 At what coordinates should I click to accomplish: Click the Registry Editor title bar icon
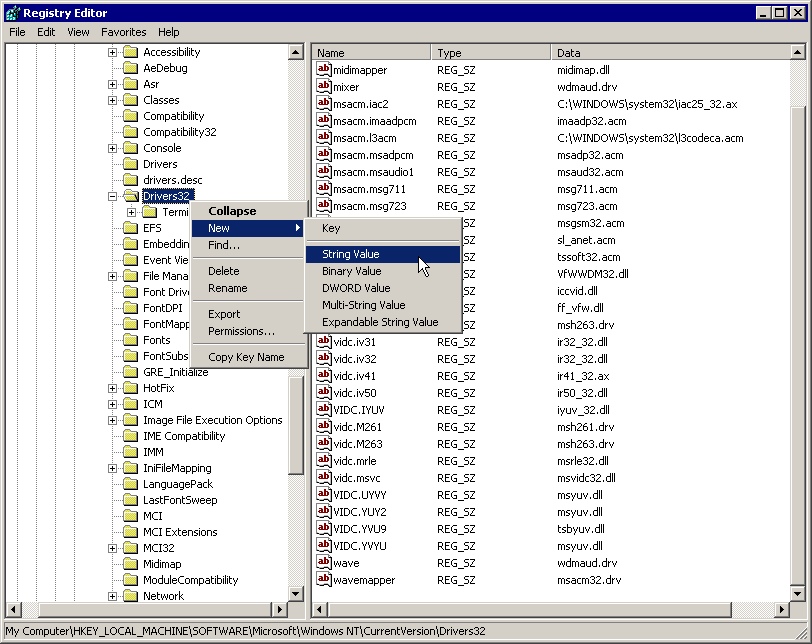[x=12, y=13]
